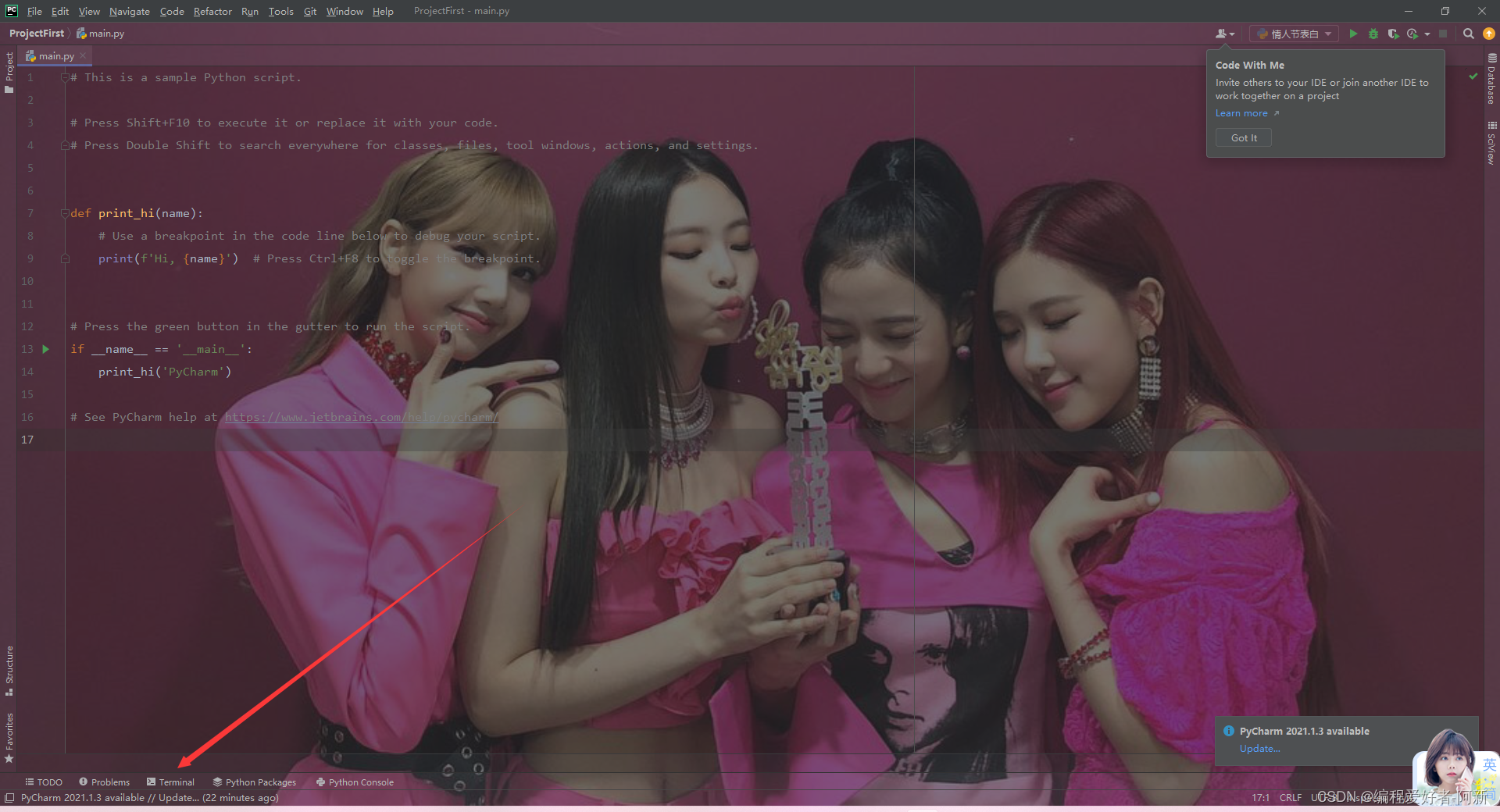
Task: Open the Window menu
Action: click(345, 11)
